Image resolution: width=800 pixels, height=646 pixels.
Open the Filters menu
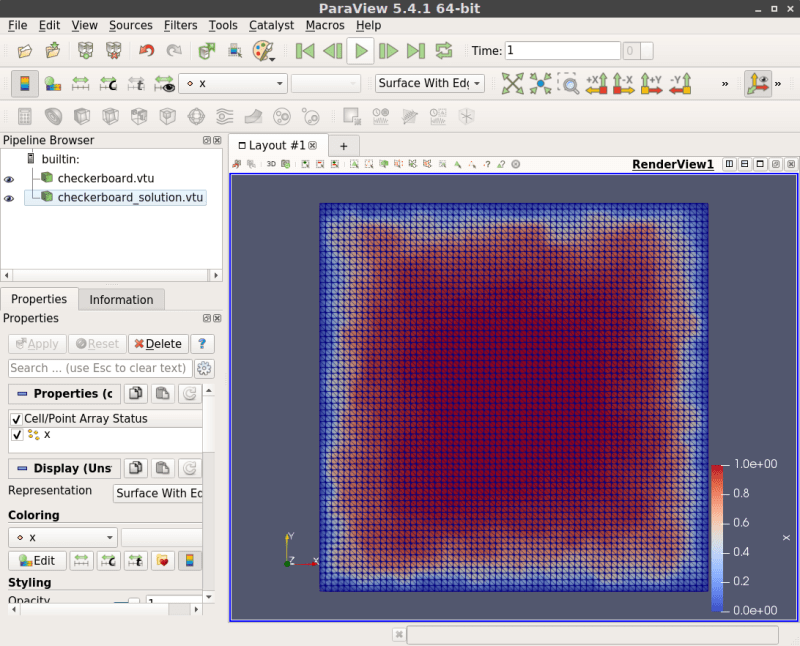[x=181, y=25]
